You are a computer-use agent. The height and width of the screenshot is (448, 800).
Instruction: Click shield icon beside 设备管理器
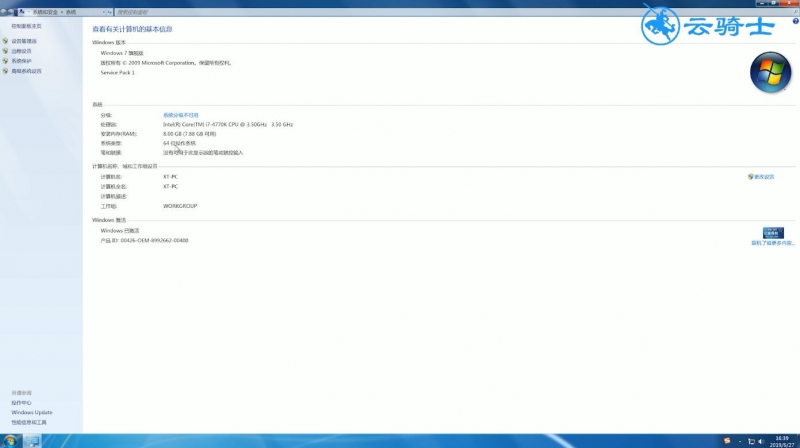click(5, 41)
